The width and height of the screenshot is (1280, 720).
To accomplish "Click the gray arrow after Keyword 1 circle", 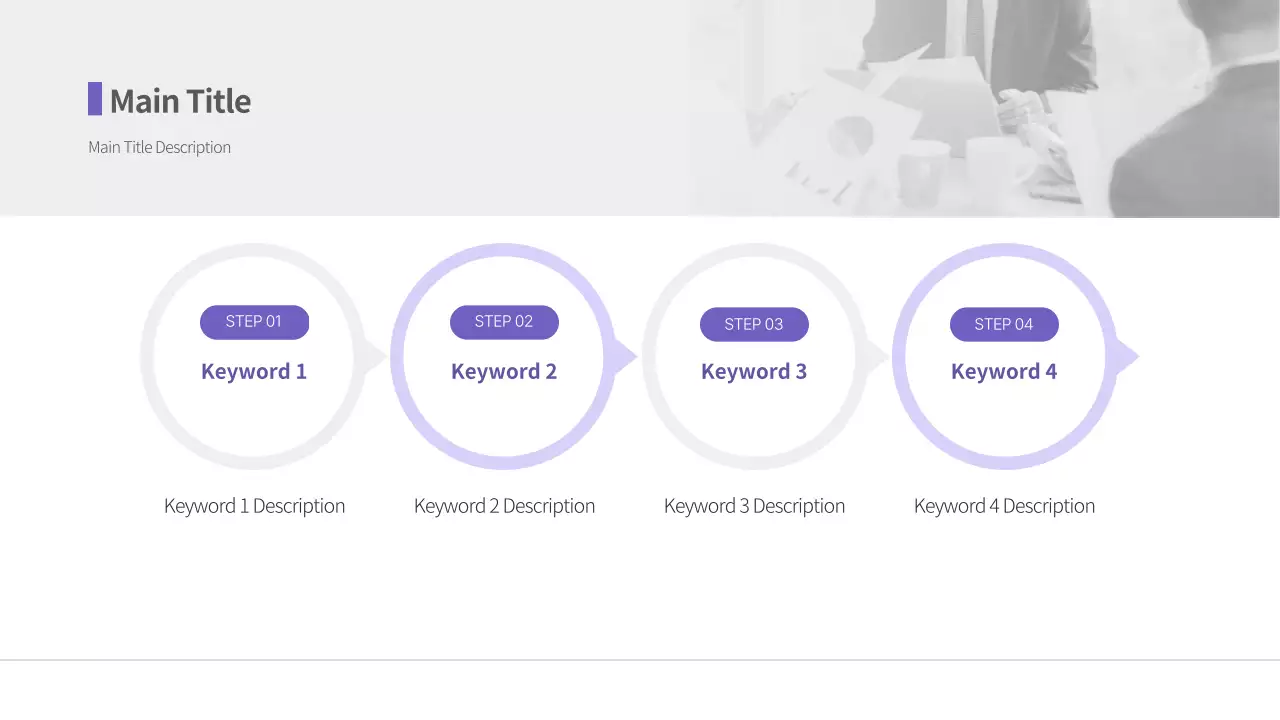I will click(x=375, y=356).
